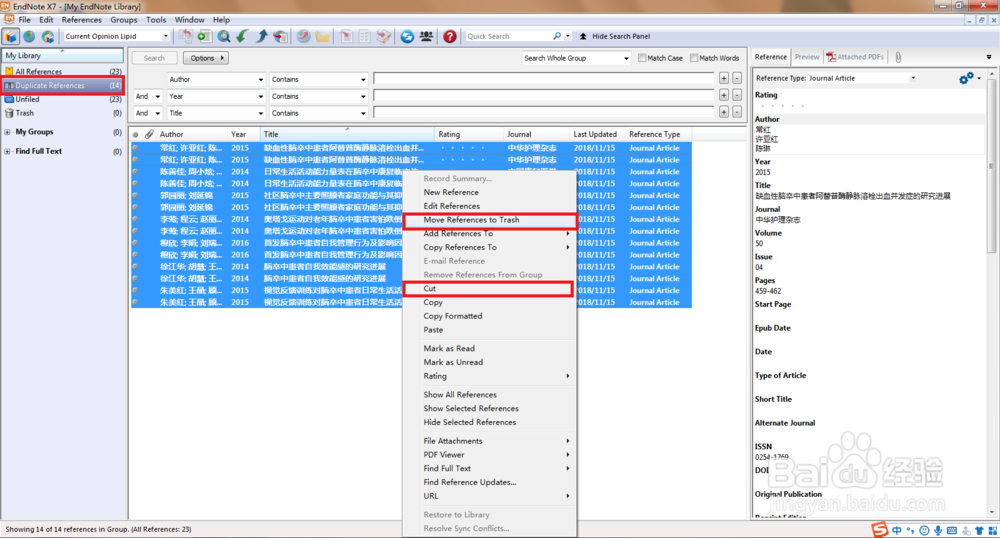Switch to Attached PDFs tab
The image size is (1000, 538).
[x=855, y=57]
